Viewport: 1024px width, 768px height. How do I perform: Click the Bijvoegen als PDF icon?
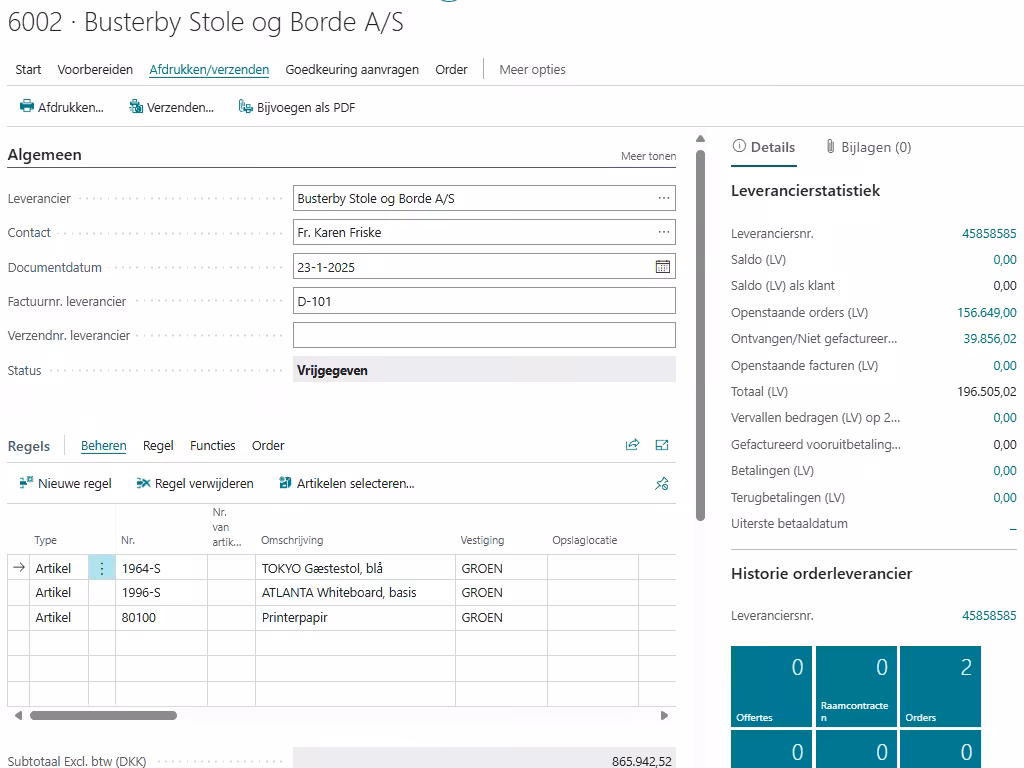pos(246,107)
